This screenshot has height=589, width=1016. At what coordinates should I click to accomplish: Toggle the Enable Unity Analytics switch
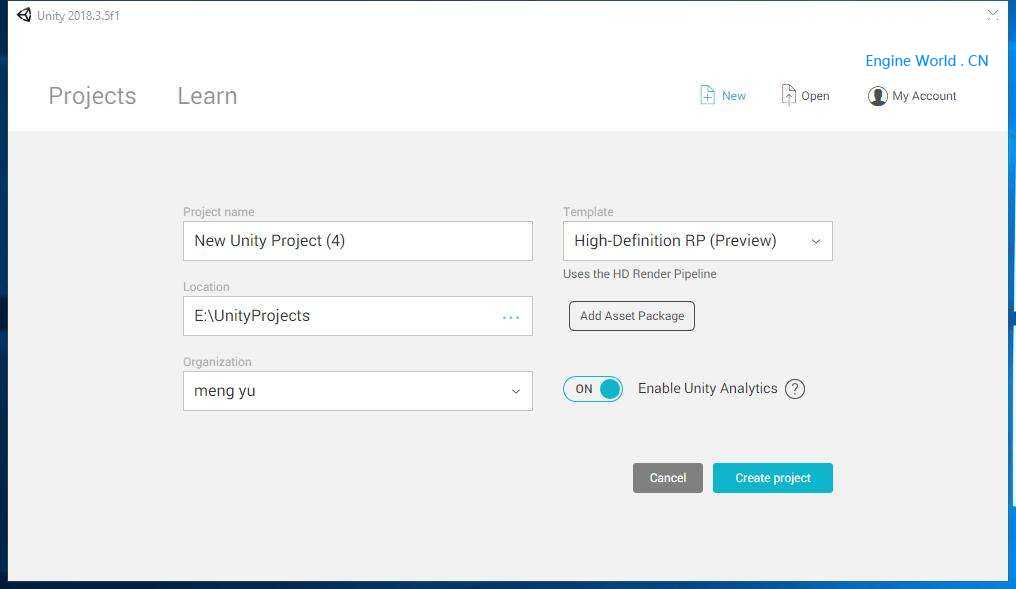point(592,389)
